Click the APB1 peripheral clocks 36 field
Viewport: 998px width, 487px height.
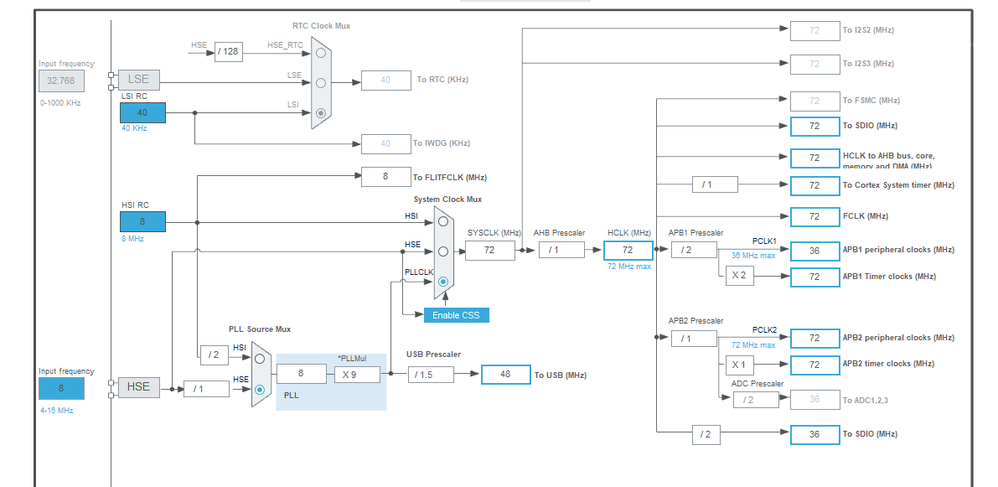[815, 251]
